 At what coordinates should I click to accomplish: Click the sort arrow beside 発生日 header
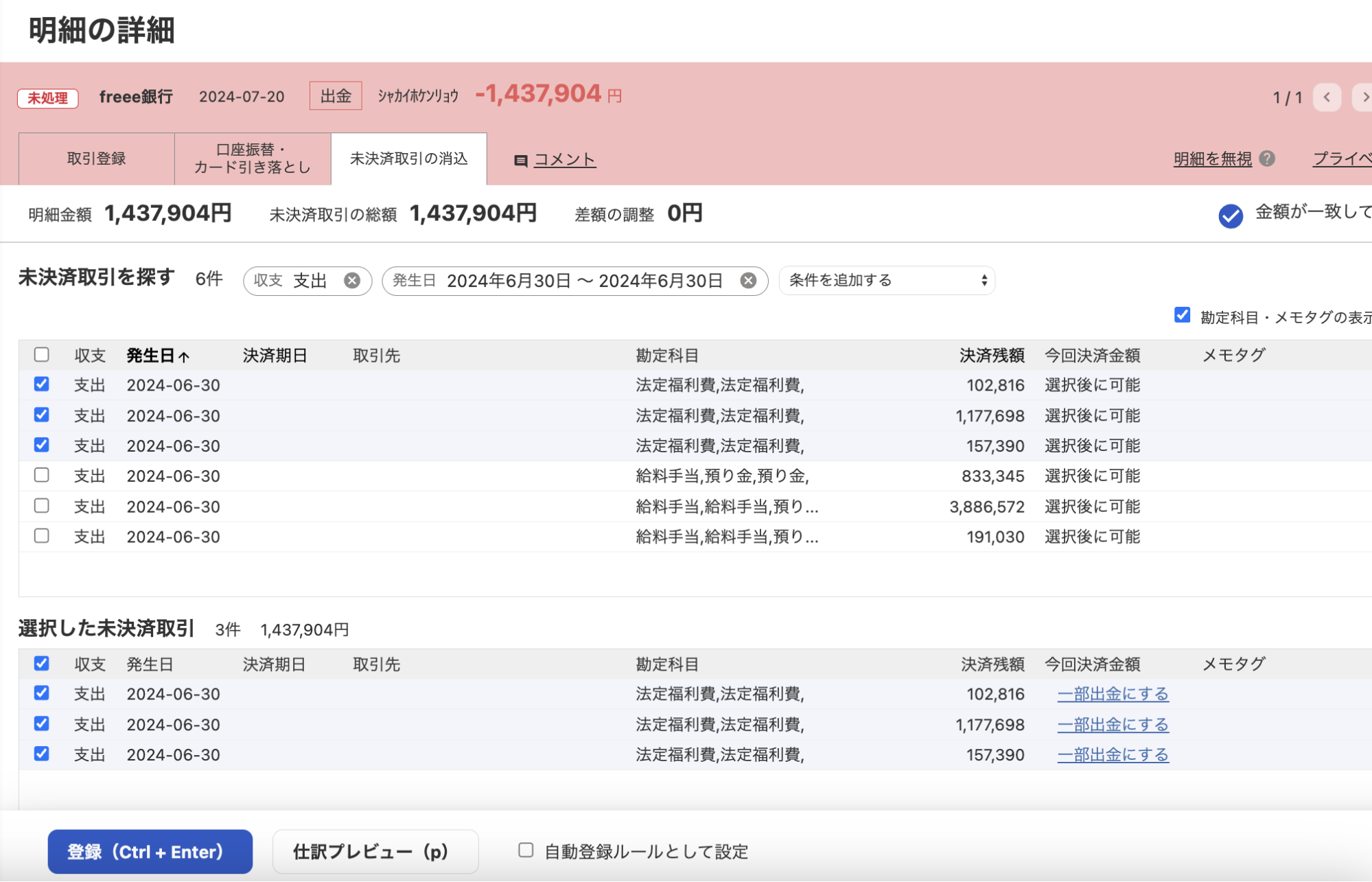click(184, 356)
